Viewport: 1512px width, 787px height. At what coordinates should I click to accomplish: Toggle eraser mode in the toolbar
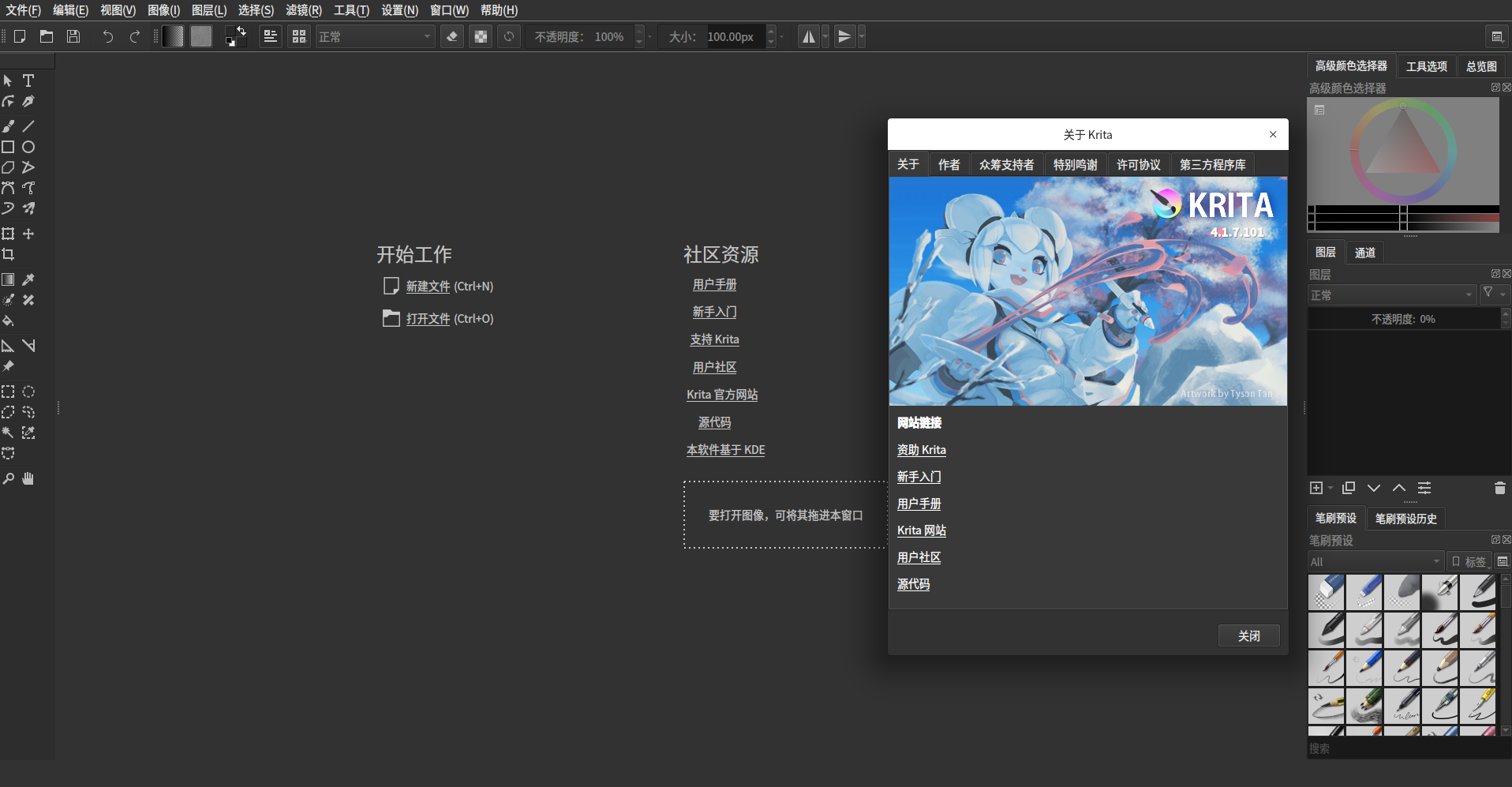452,36
